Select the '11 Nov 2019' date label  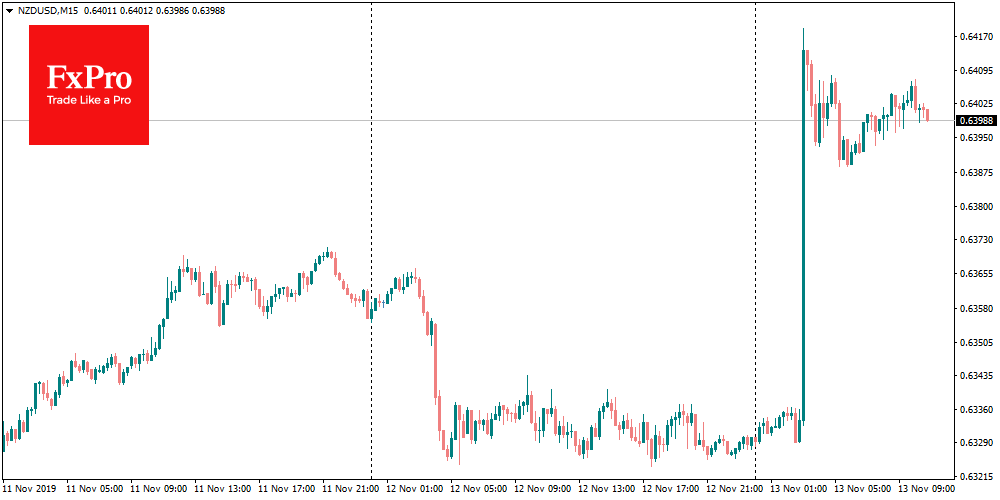[28, 490]
